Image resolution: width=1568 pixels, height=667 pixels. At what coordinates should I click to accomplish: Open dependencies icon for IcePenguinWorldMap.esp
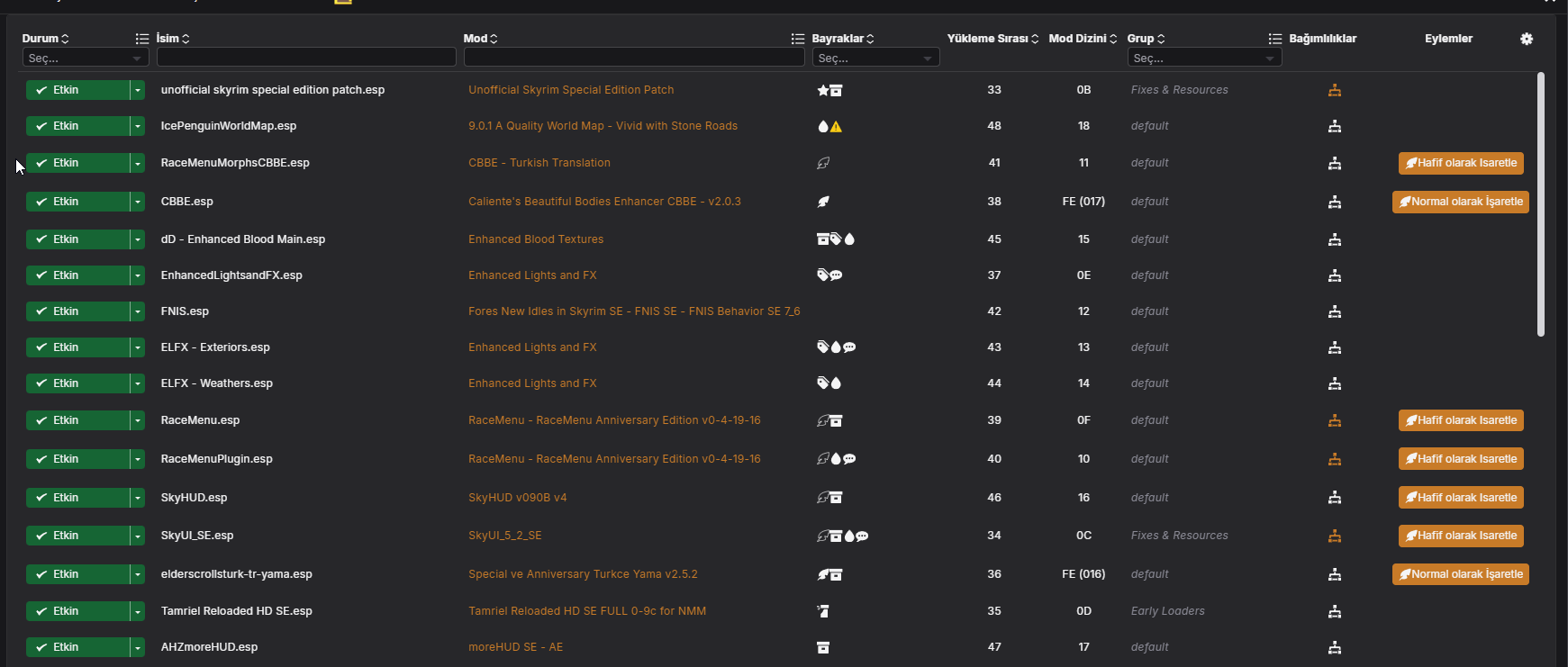[1335, 126]
